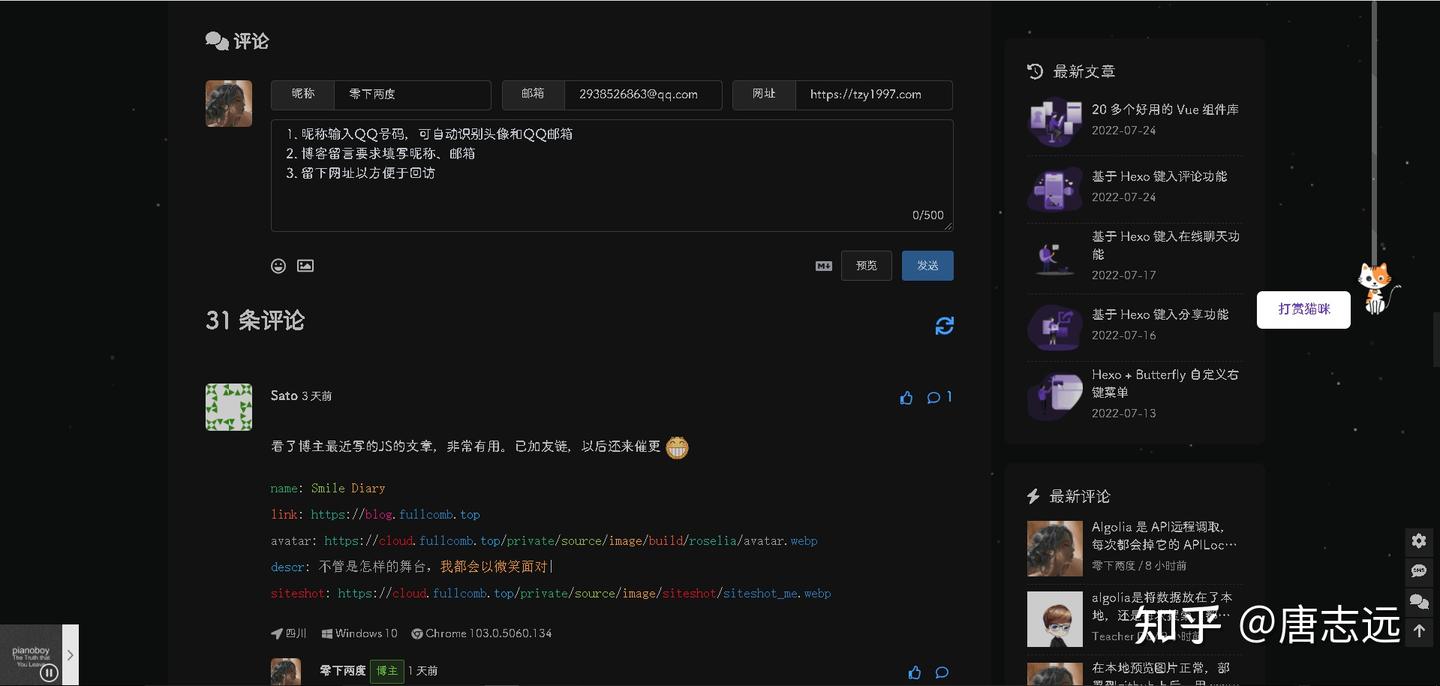Image resolution: width=1440 pixels, height=686 pixels.
Task: Click 预览 to preview the comment
Action: tap(866, 265)
